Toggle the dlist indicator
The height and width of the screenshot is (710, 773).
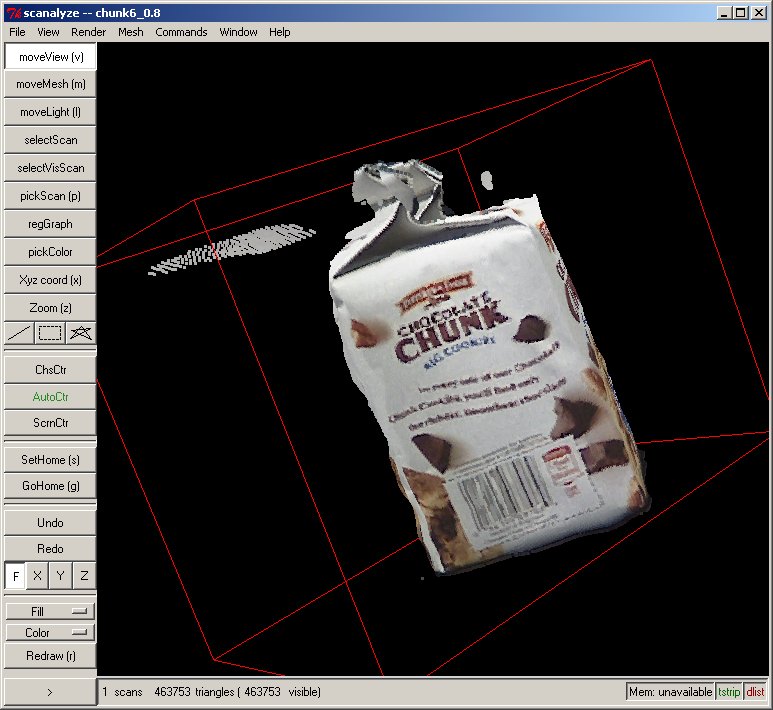pyautogui.click(x=755, y=691)
